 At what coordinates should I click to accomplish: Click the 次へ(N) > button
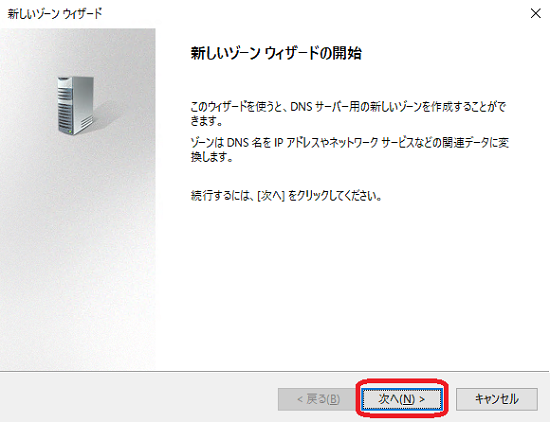point(402,399)
